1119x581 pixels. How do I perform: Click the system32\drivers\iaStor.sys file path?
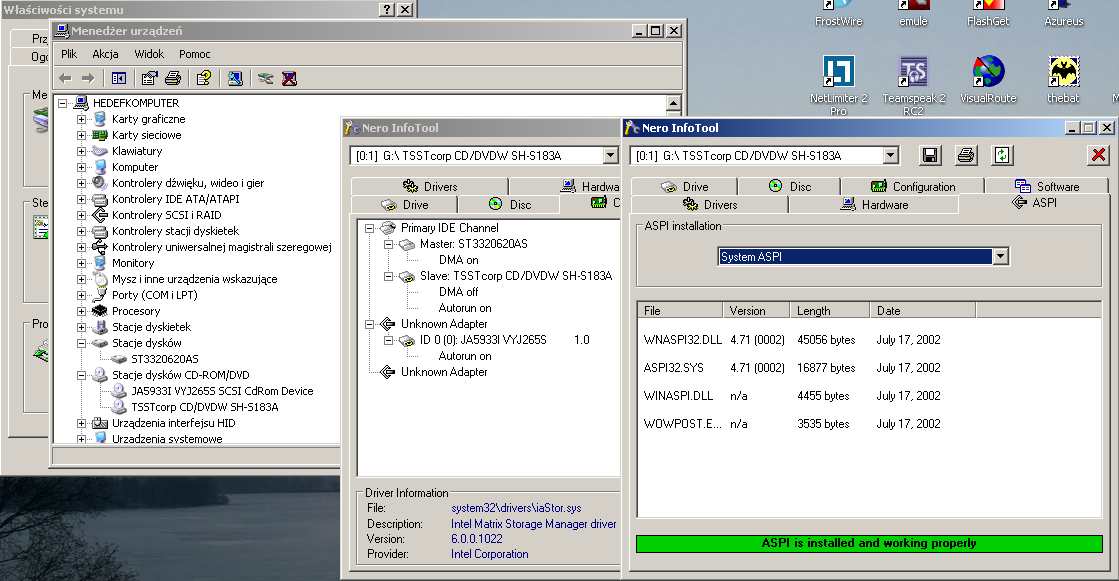coord(516,508)
